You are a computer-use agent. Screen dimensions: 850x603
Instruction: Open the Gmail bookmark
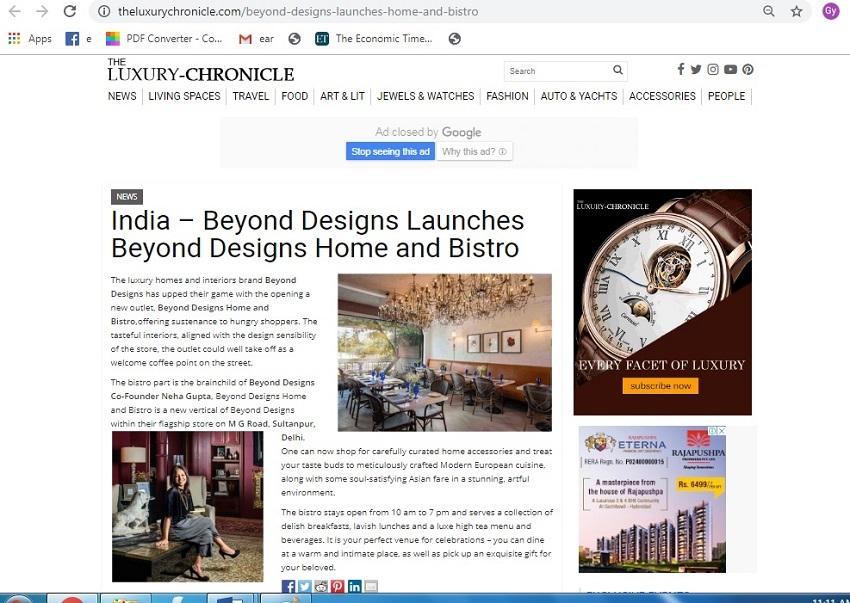point(256,39)
